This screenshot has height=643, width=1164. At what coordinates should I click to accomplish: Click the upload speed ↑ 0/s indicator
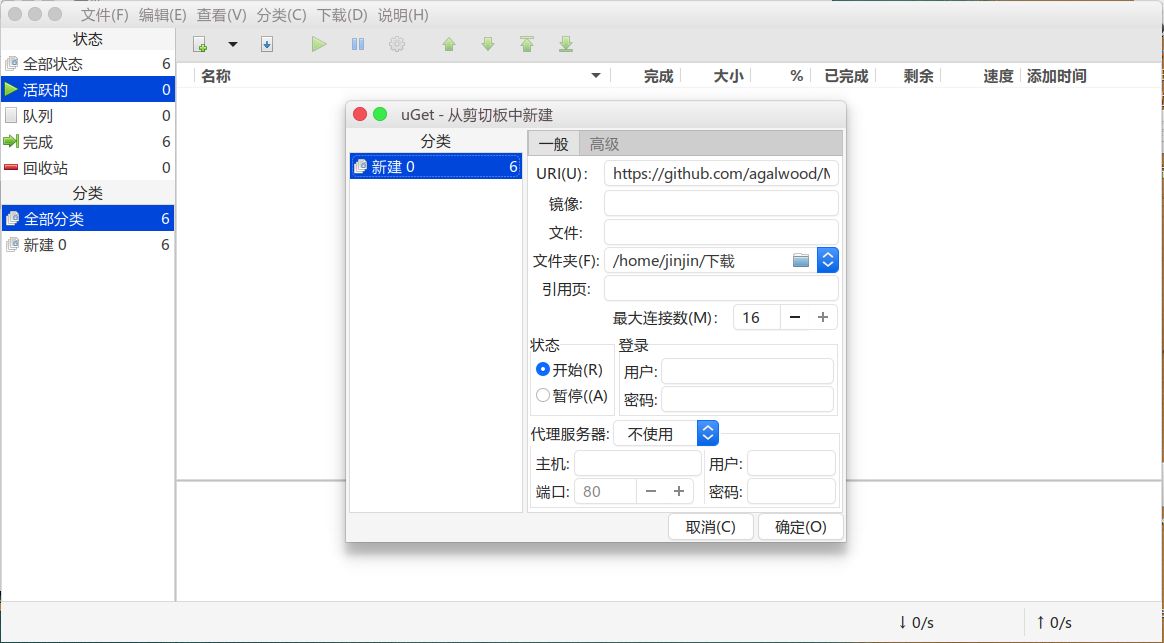[1054, 622]
